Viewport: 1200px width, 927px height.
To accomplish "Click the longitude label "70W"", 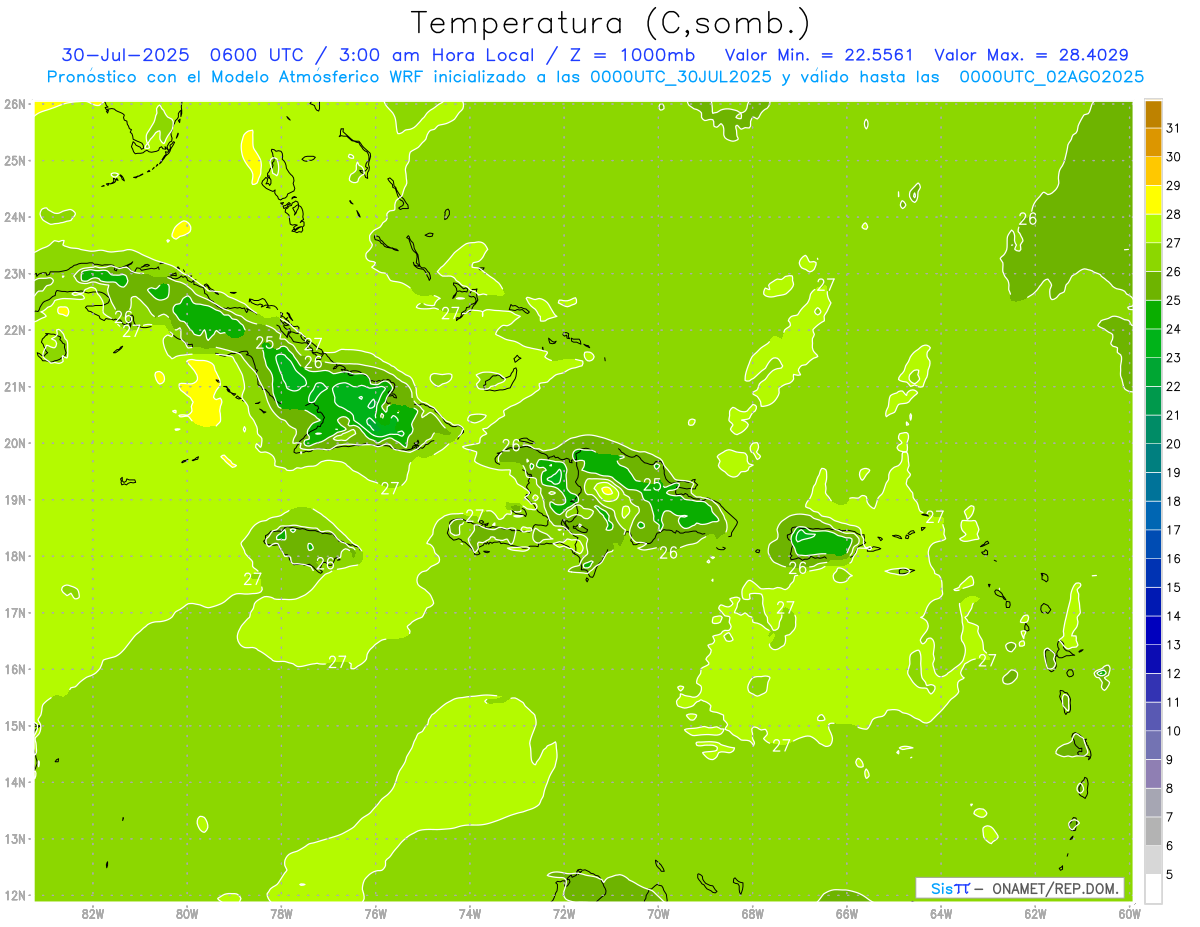I will click(658, 912).
